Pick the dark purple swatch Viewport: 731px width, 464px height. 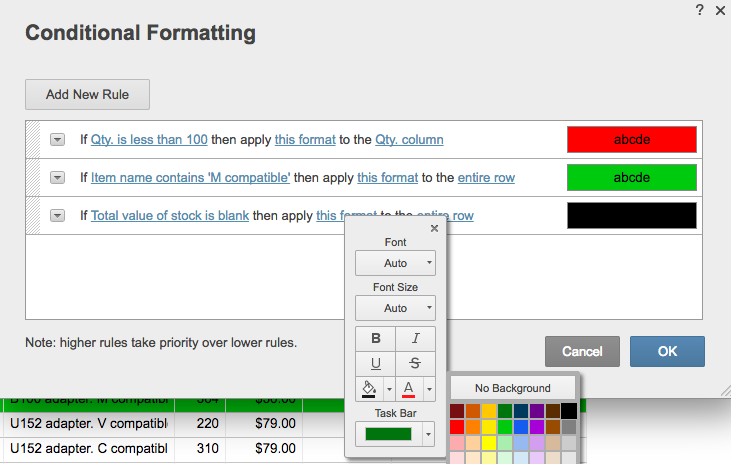pyautogui.click(x=537, y=411)
